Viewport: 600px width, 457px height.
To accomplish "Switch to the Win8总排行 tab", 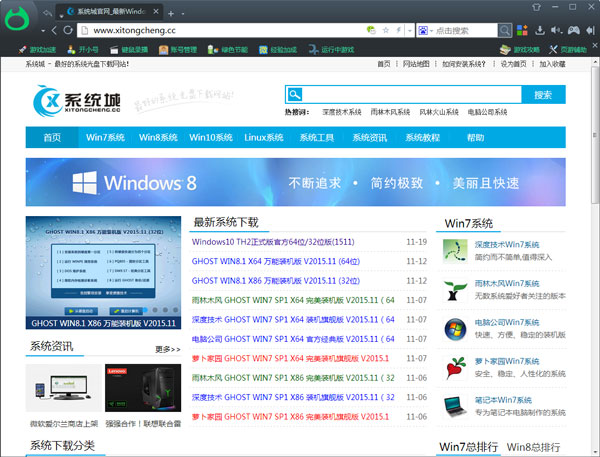I will click(x=533, y=447).
